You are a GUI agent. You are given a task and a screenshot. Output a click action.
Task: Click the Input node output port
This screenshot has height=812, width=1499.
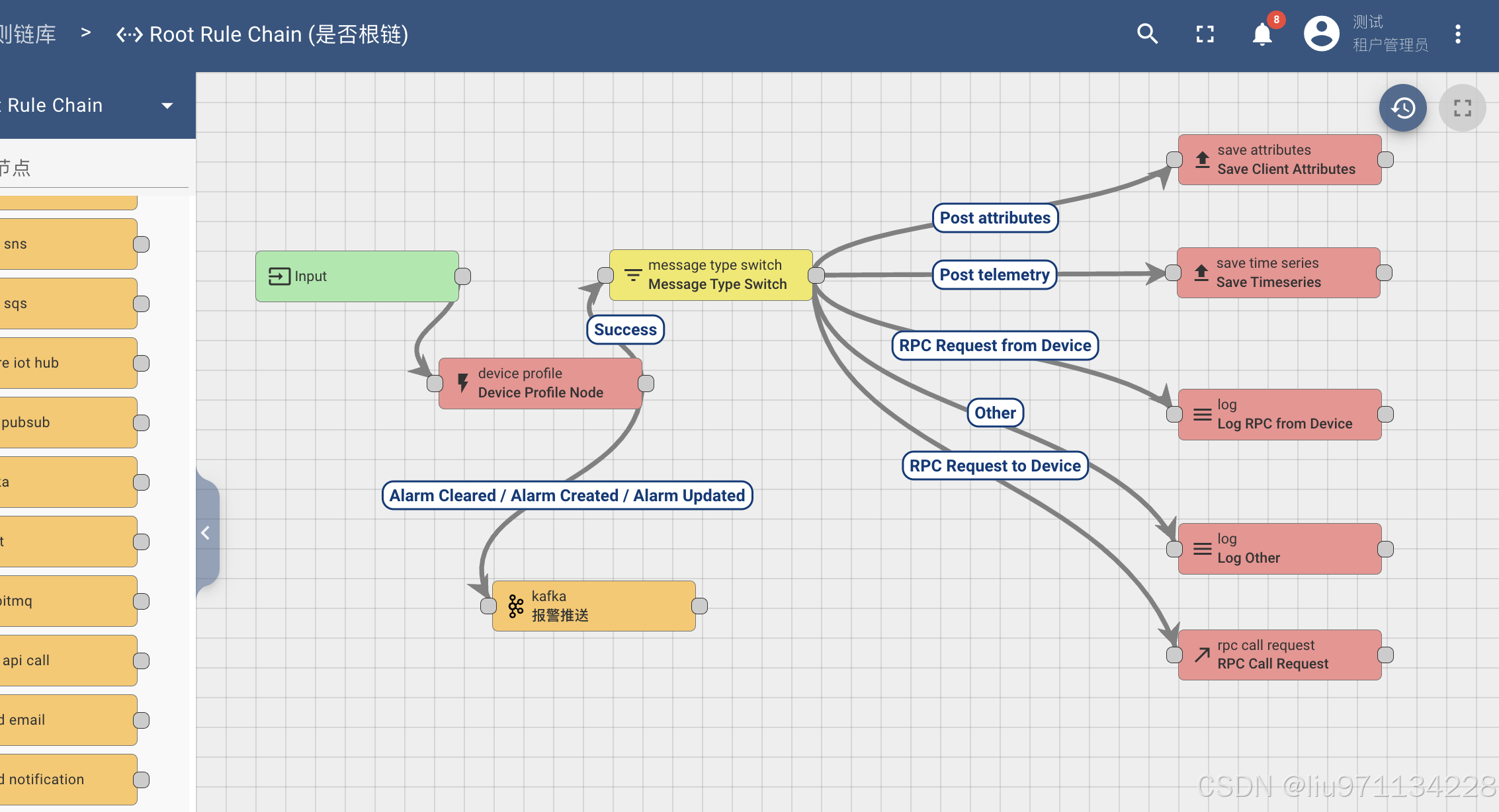point(463,276)
